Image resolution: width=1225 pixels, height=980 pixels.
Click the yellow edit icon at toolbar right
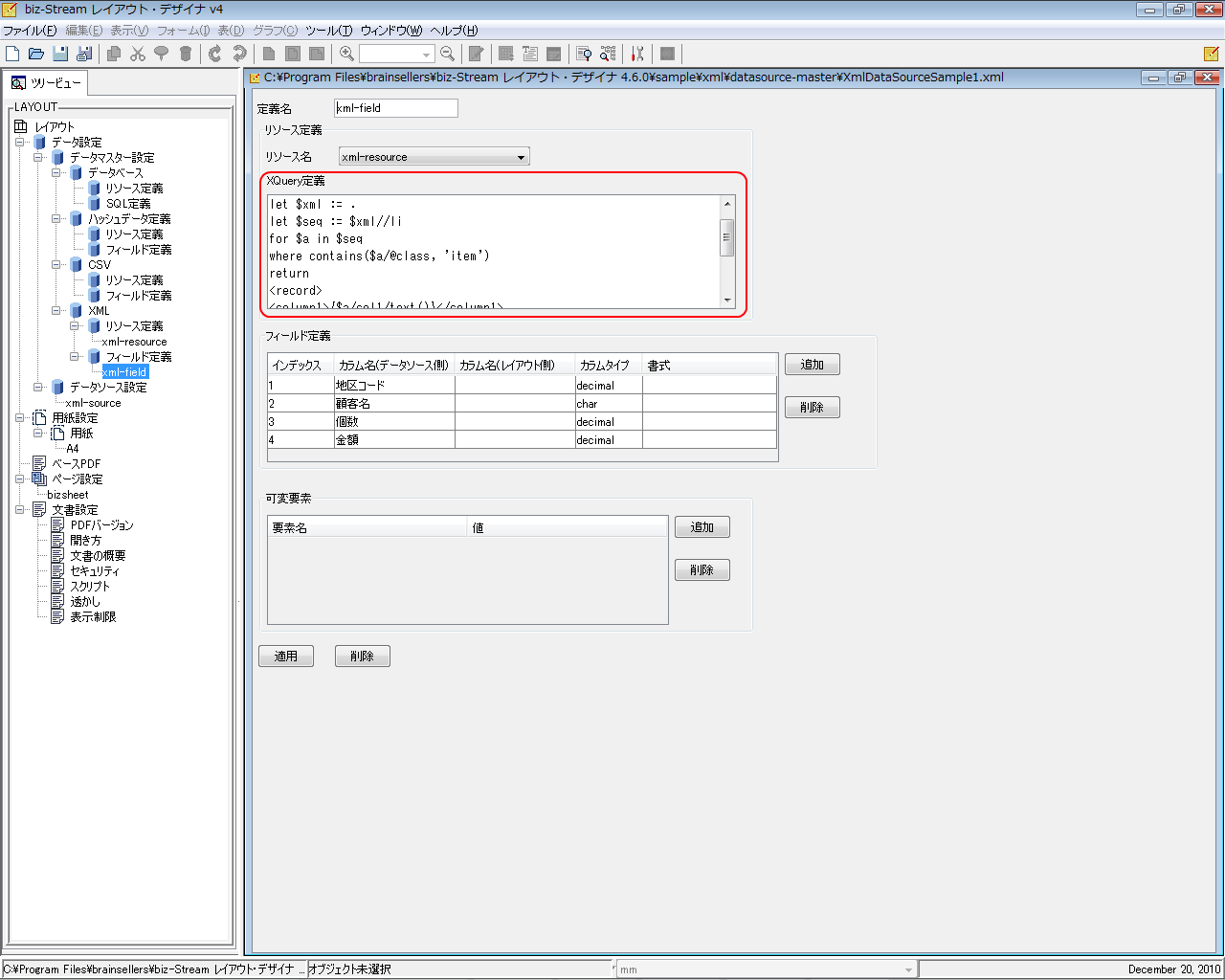[1212, 54]
